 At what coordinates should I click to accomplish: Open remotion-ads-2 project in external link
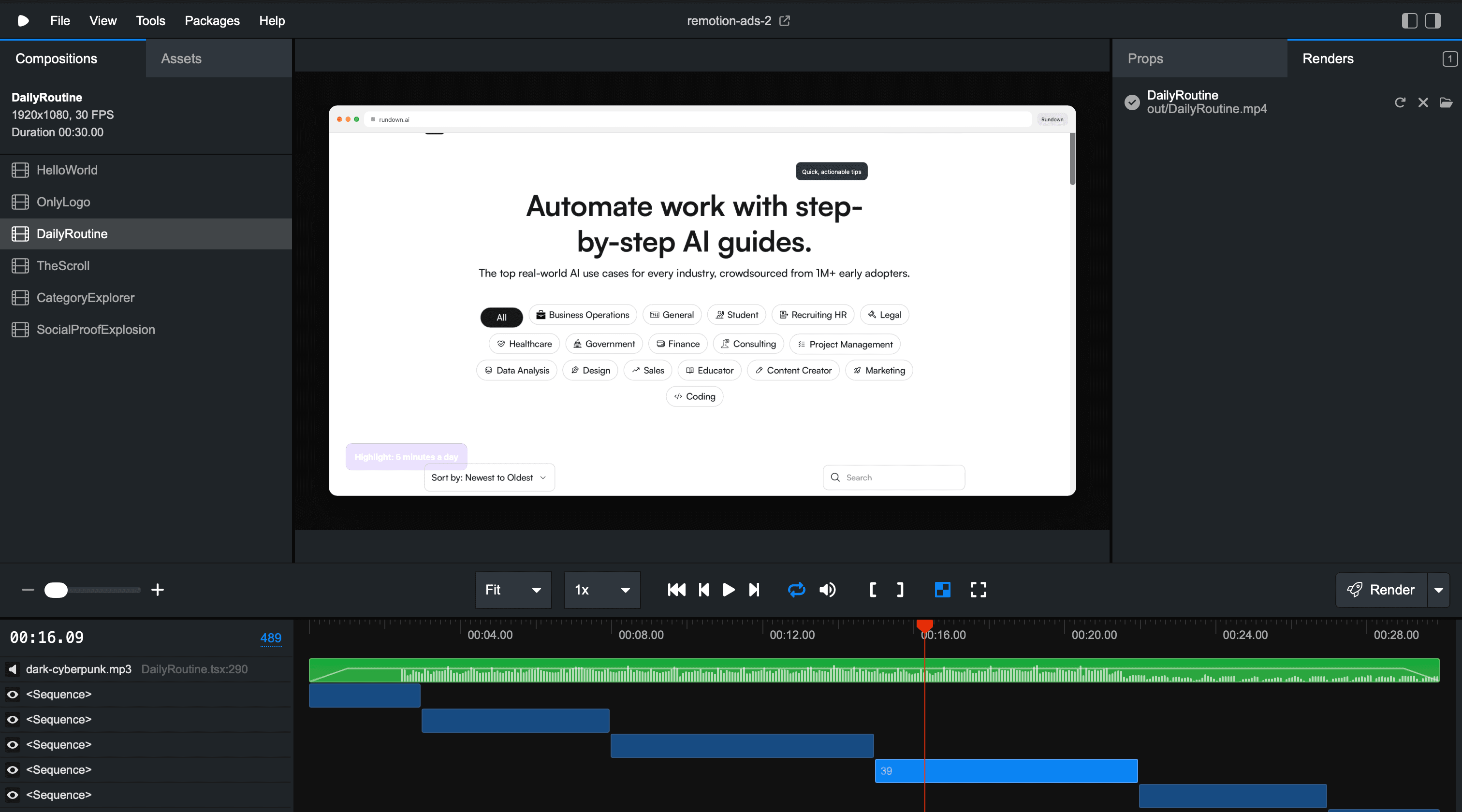(x=785, y=20)
